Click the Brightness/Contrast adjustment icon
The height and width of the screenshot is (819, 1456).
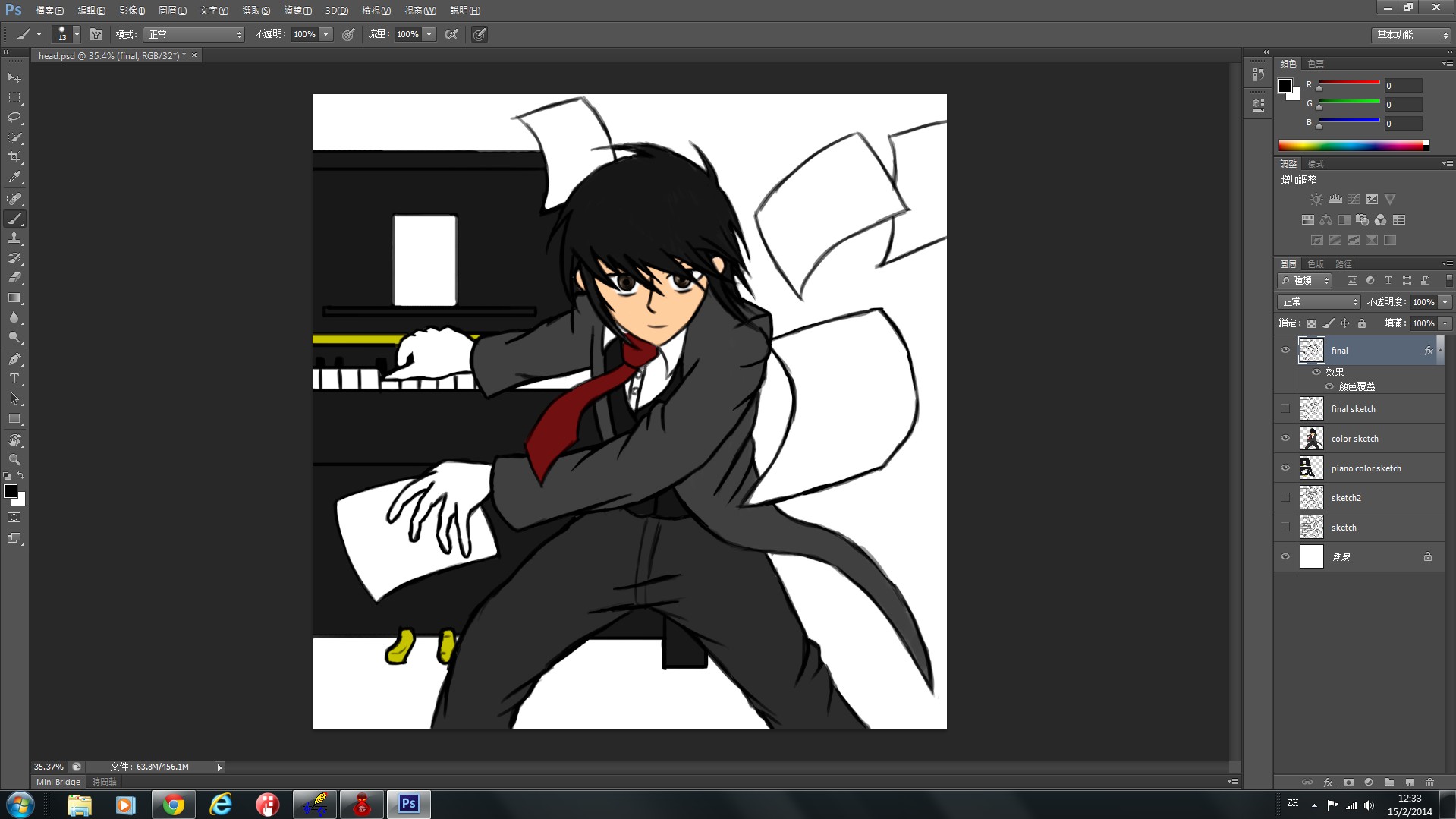(x=1316, y=199)
